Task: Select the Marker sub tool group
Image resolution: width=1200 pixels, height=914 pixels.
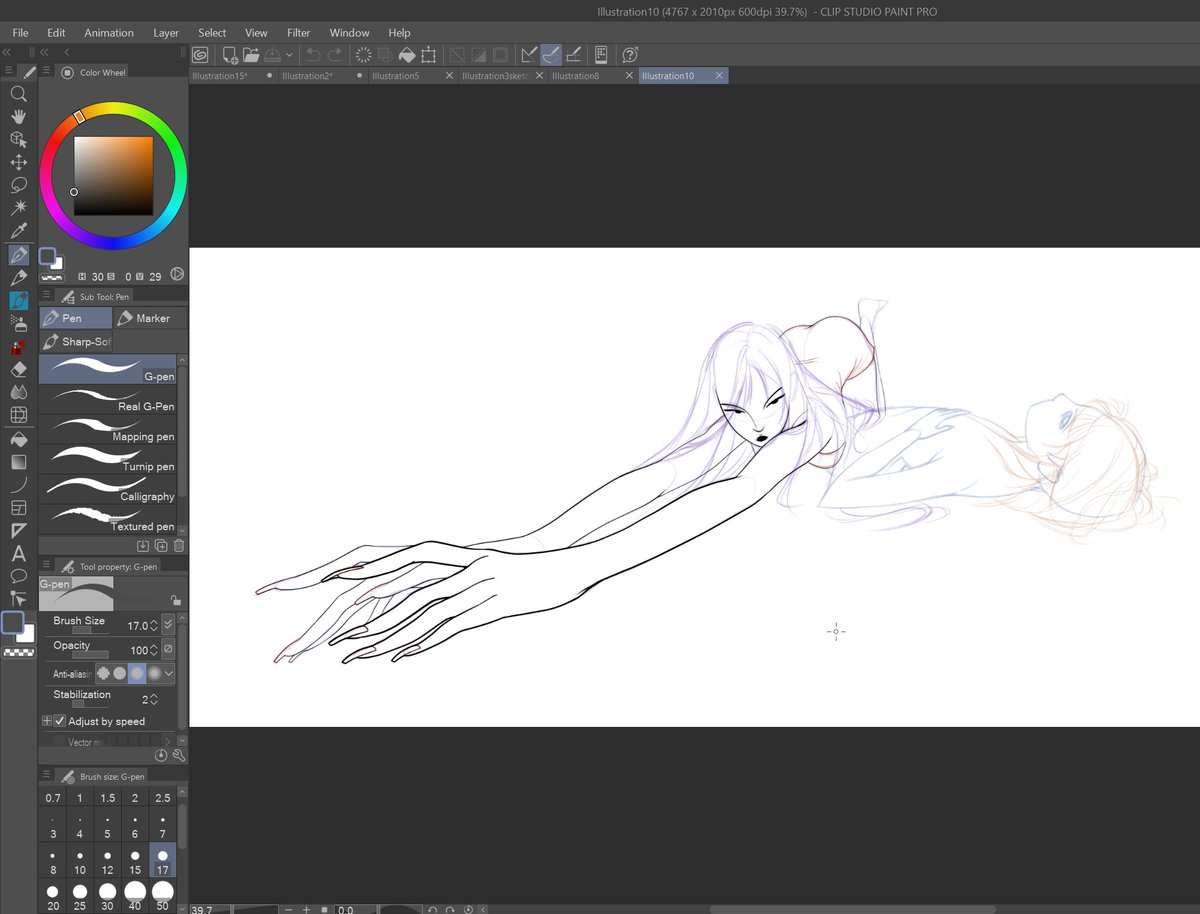Action: [150, 318]
